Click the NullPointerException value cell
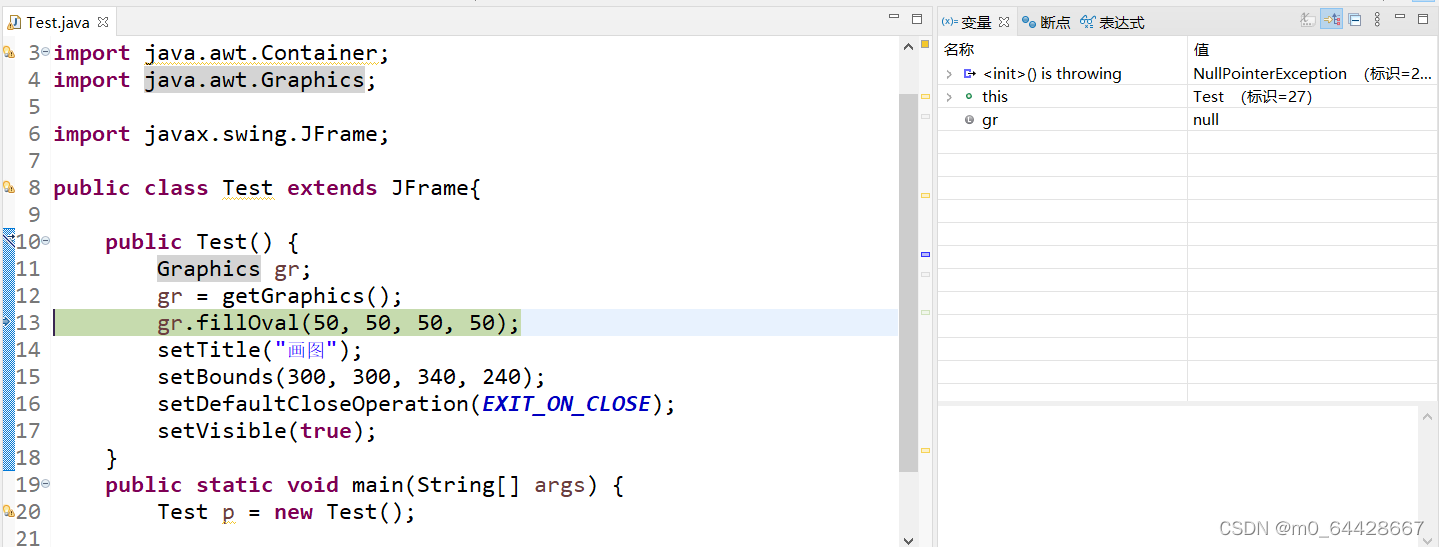Image resolution: width=1439 pixels, height=547 pixels. [x=1313, y=74]
